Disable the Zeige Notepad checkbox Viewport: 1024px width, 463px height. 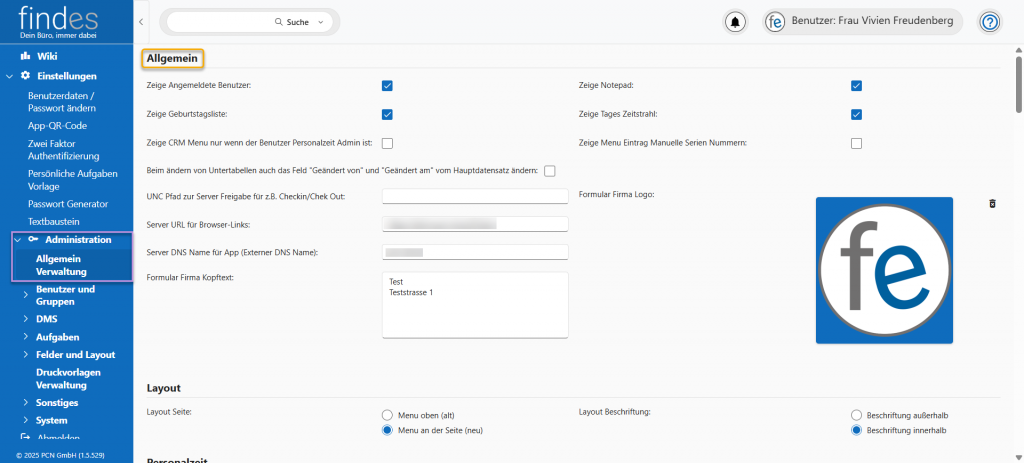pyautogui.click(x=856, y=86)
